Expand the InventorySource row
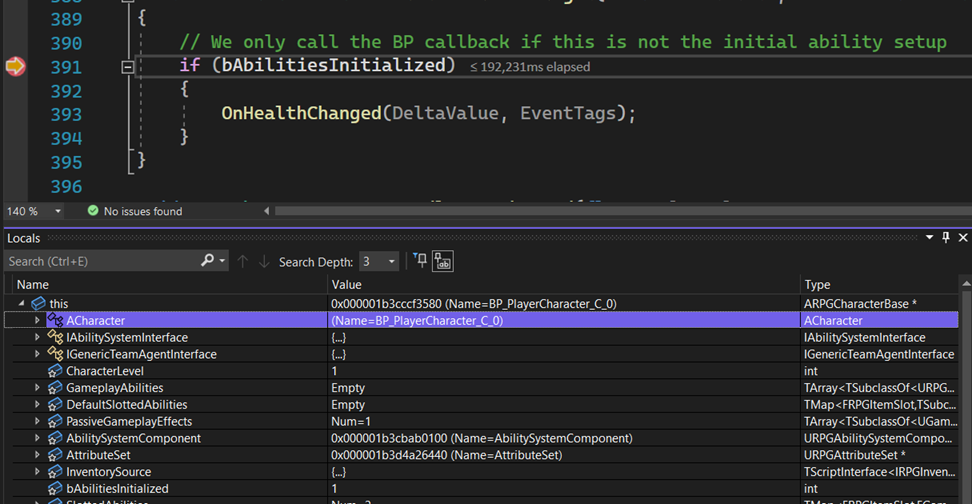The height and width of the screenshot is (504, 972). [37, 471]
